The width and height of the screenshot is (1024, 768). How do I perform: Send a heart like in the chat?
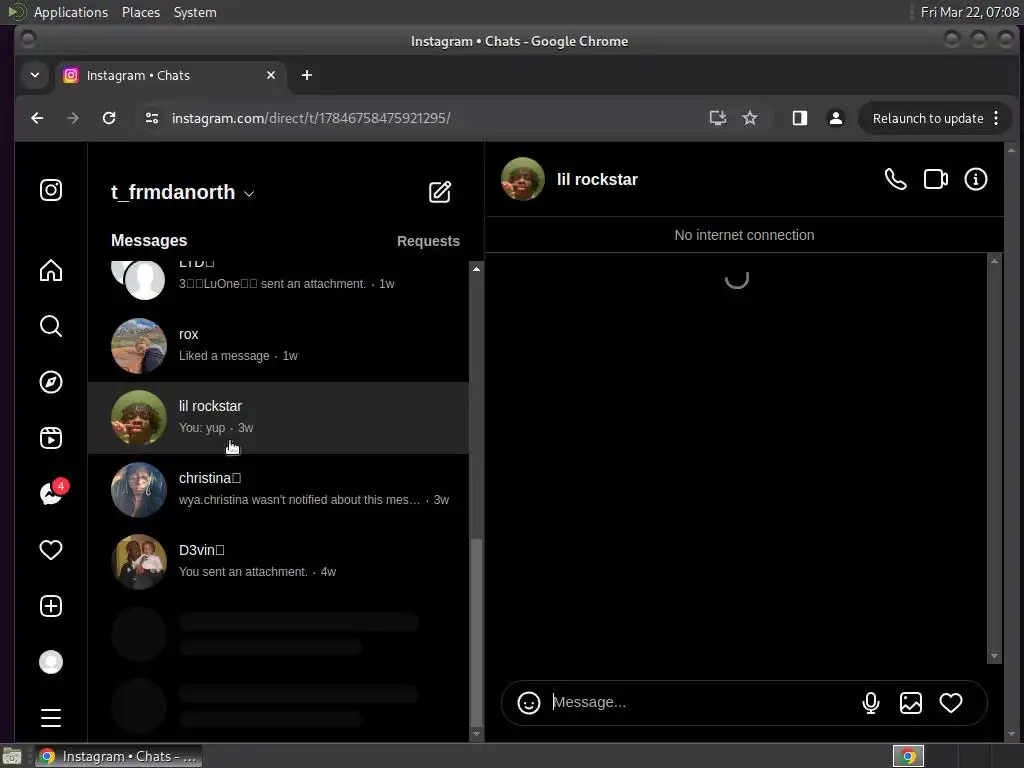951,703
